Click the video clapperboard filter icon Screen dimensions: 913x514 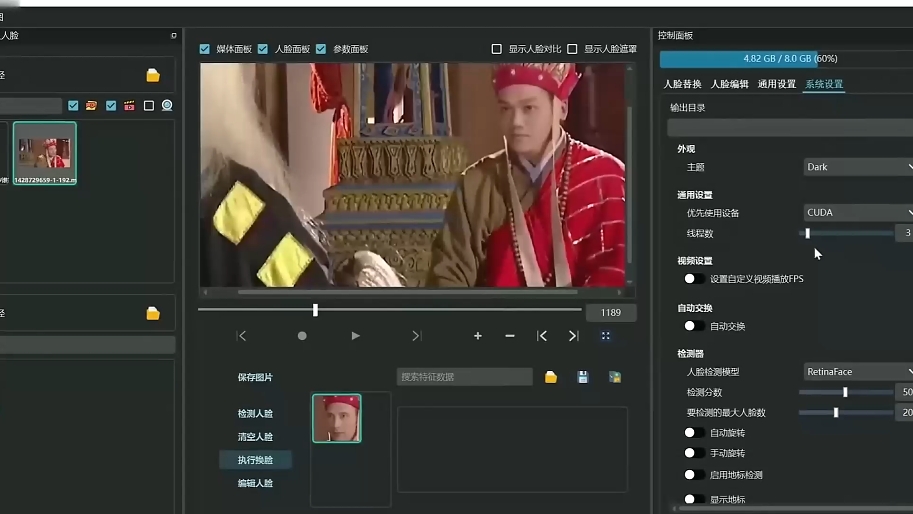(129, 105)
